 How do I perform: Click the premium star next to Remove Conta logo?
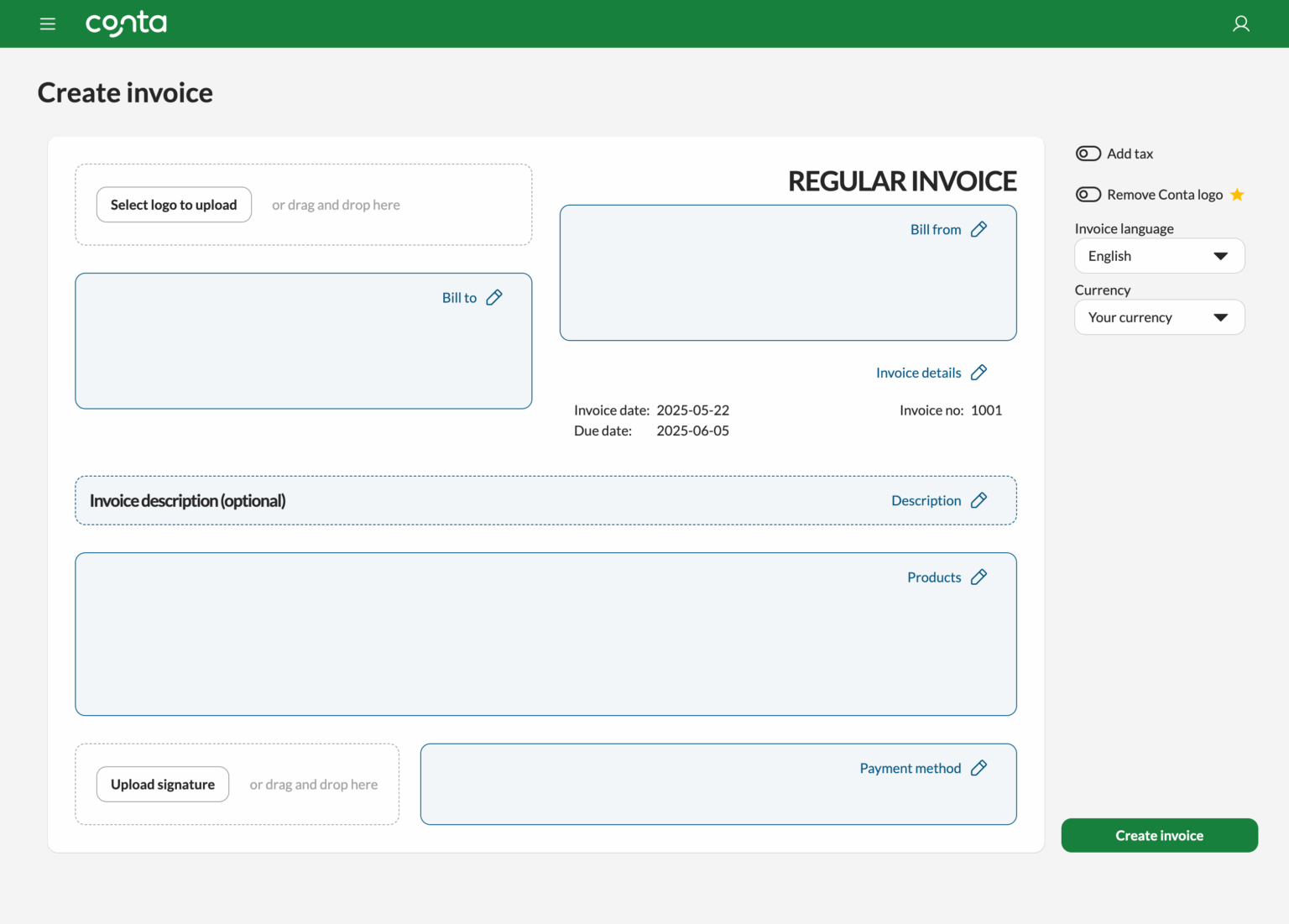(x=1236, y=194)
